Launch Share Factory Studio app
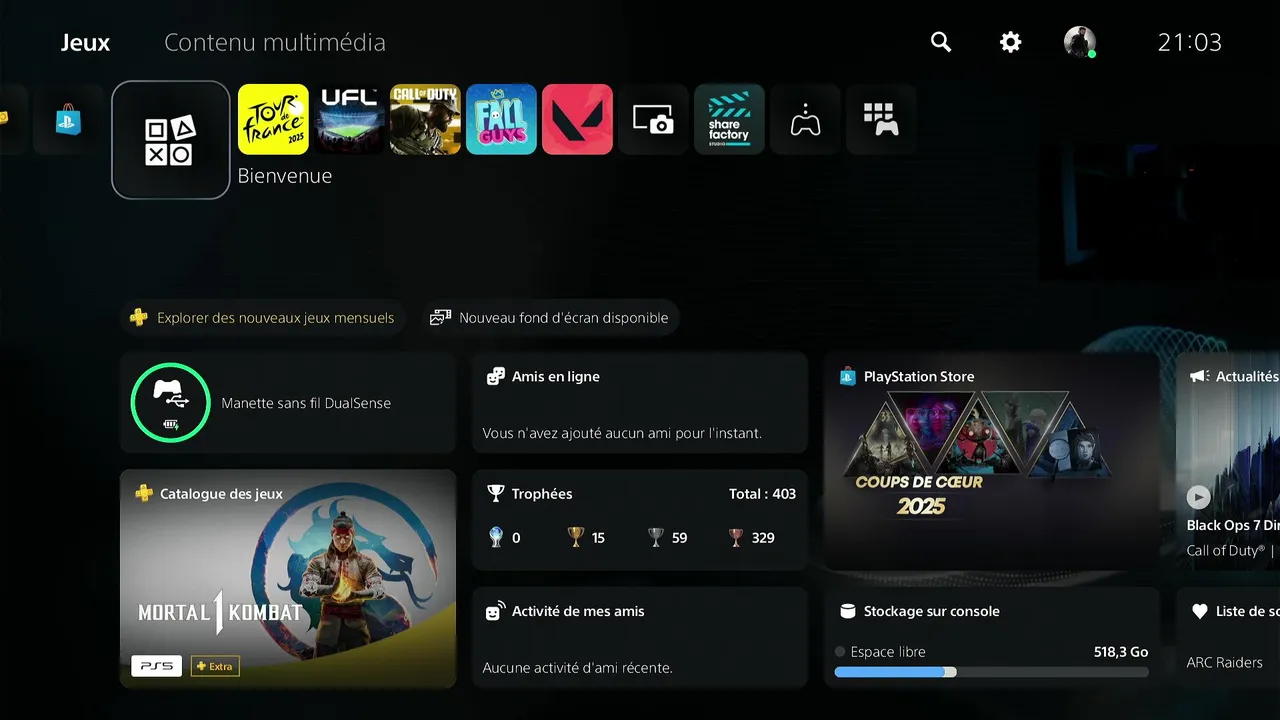The width and height of the screenshot is (1280, 720). pos(729,119)
